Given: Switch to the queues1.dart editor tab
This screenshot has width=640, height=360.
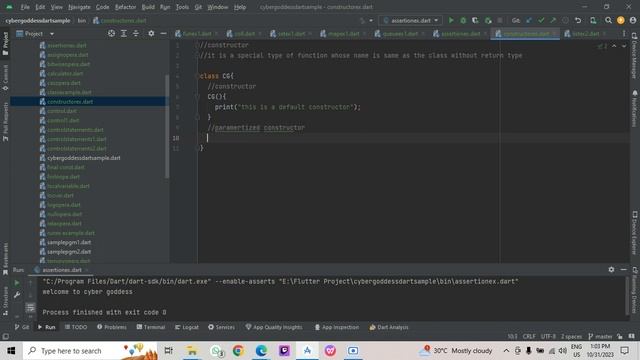Looking at the screenshot, I should (x=399, y=34).
